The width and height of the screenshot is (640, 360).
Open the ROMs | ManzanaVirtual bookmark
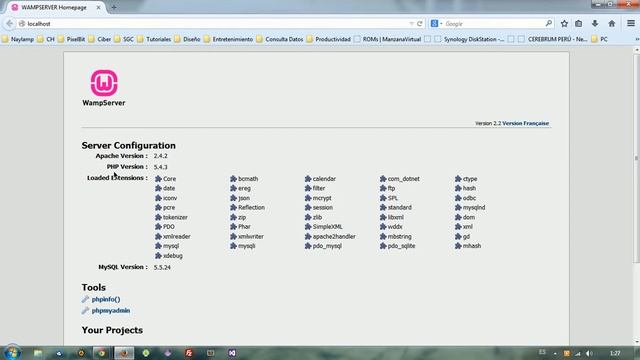(x=387, y=39)
